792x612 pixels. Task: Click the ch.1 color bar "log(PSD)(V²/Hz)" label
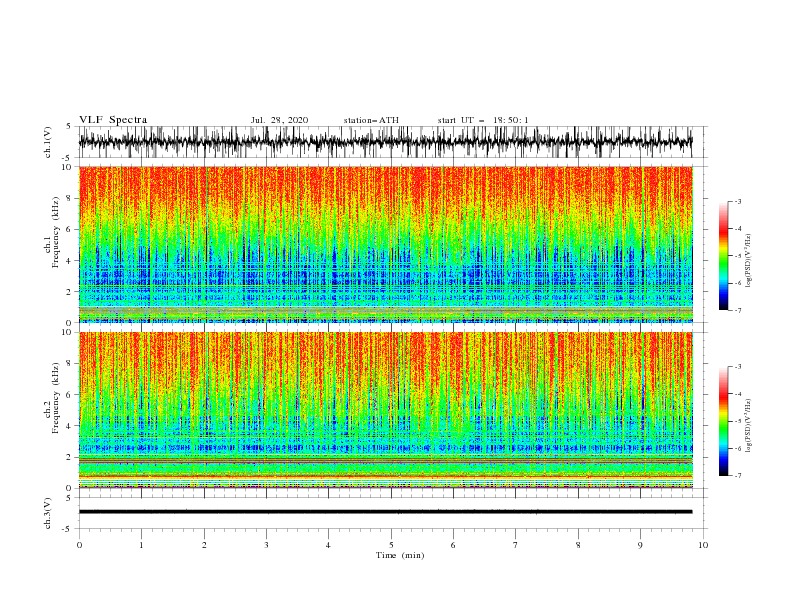tap(748, 260)
